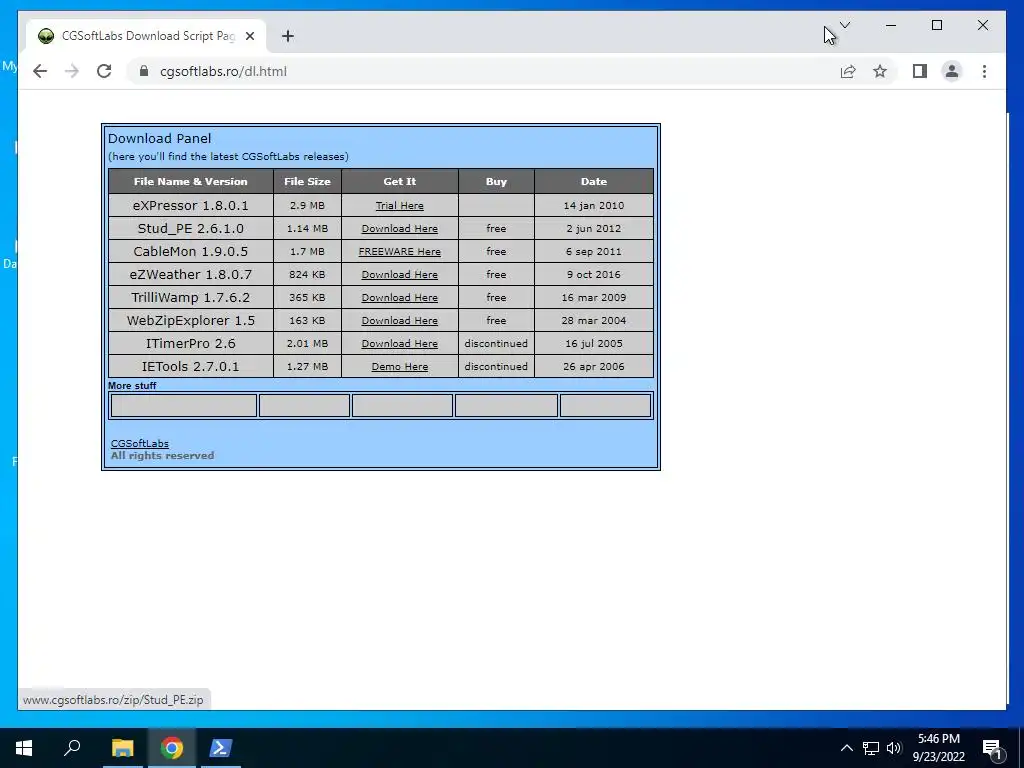Click the IETools Demo Here link
This screenshot has width=1024, height=768.
coord(400,366)
